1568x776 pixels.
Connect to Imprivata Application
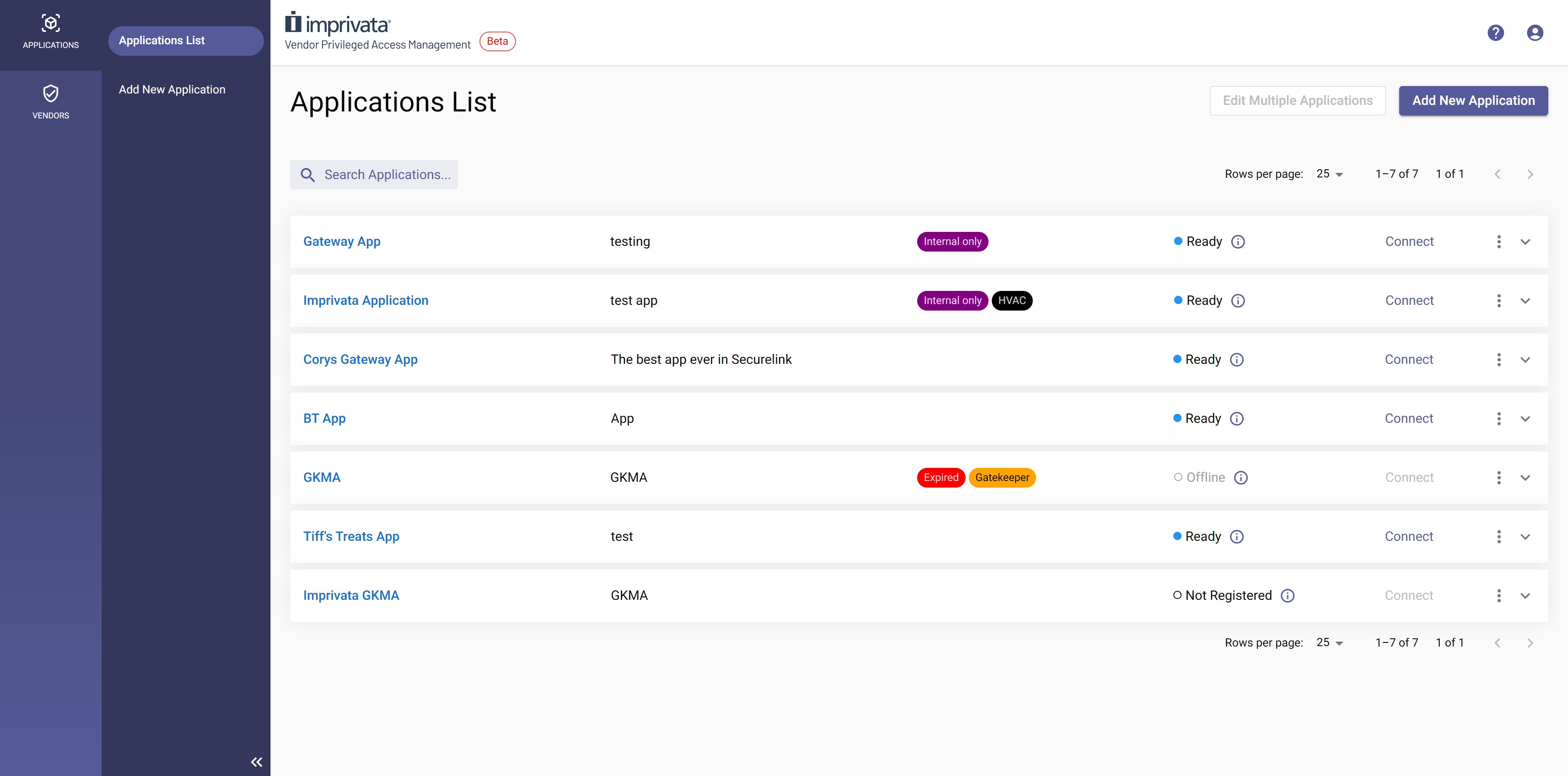(x=1410, y=301)
